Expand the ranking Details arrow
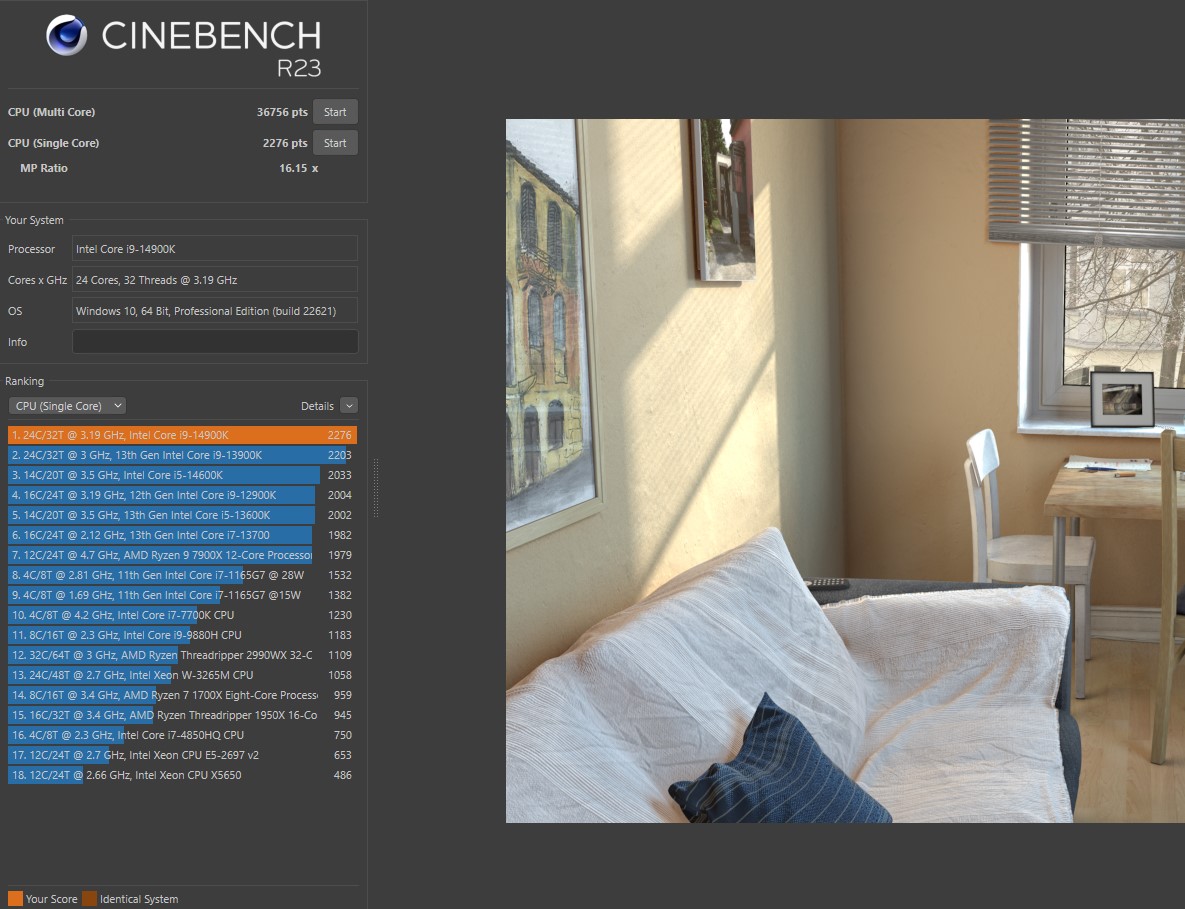Viewport: 1185px width, 909px height. [x=348, y=406]
